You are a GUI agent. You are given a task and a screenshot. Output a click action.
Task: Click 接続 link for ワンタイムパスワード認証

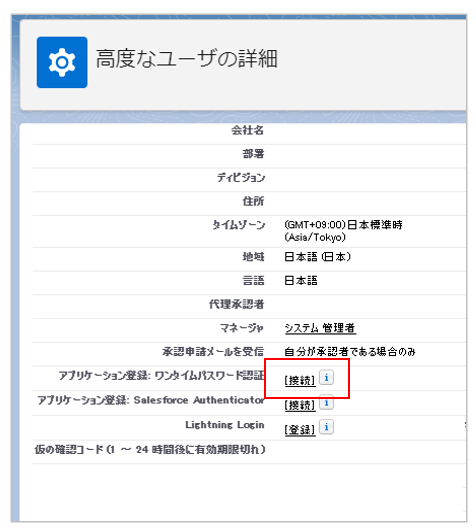(300, 380)
